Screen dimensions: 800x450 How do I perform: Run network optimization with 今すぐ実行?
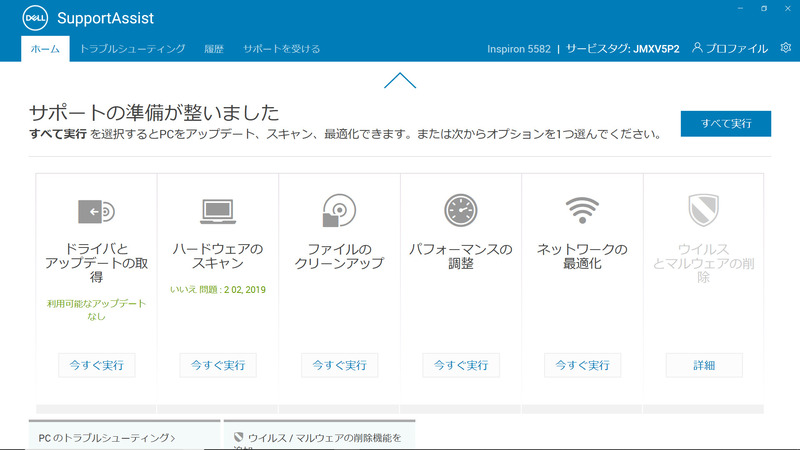coord(582,365)
